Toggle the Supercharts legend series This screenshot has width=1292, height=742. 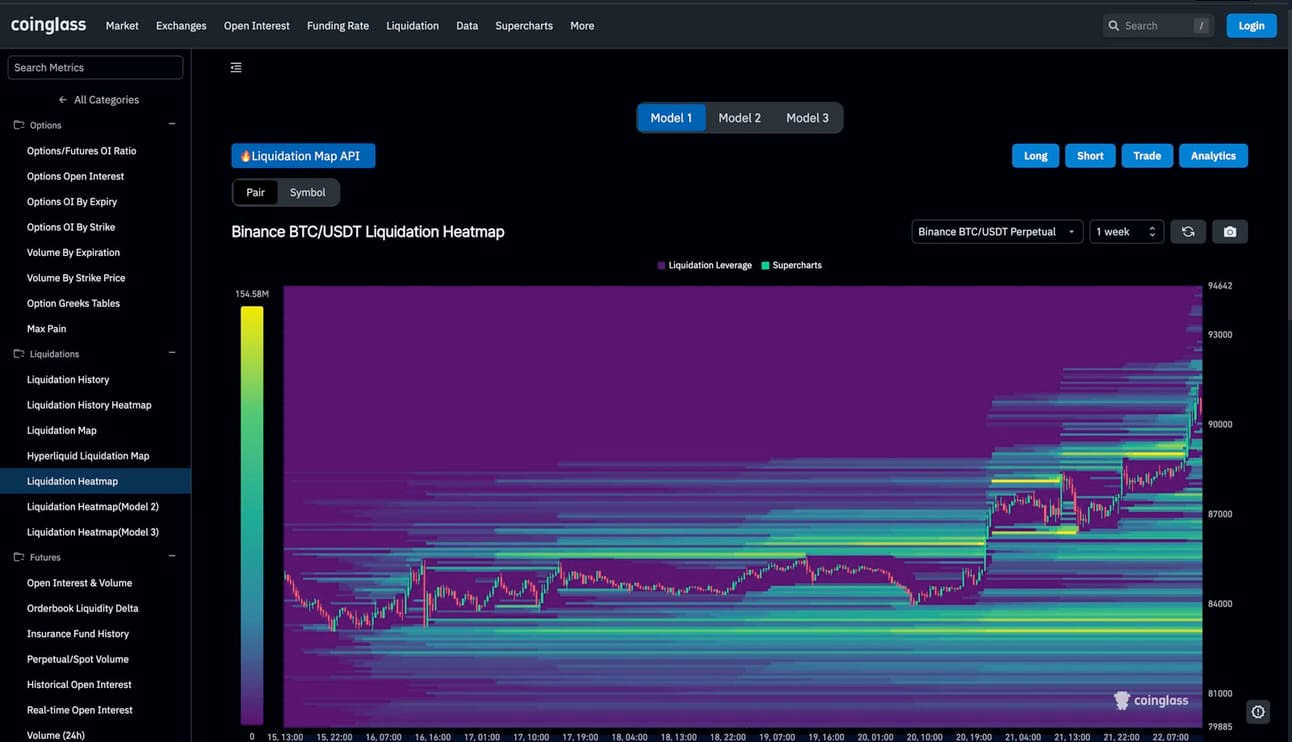pyautogui.click(x=791, y=265)
